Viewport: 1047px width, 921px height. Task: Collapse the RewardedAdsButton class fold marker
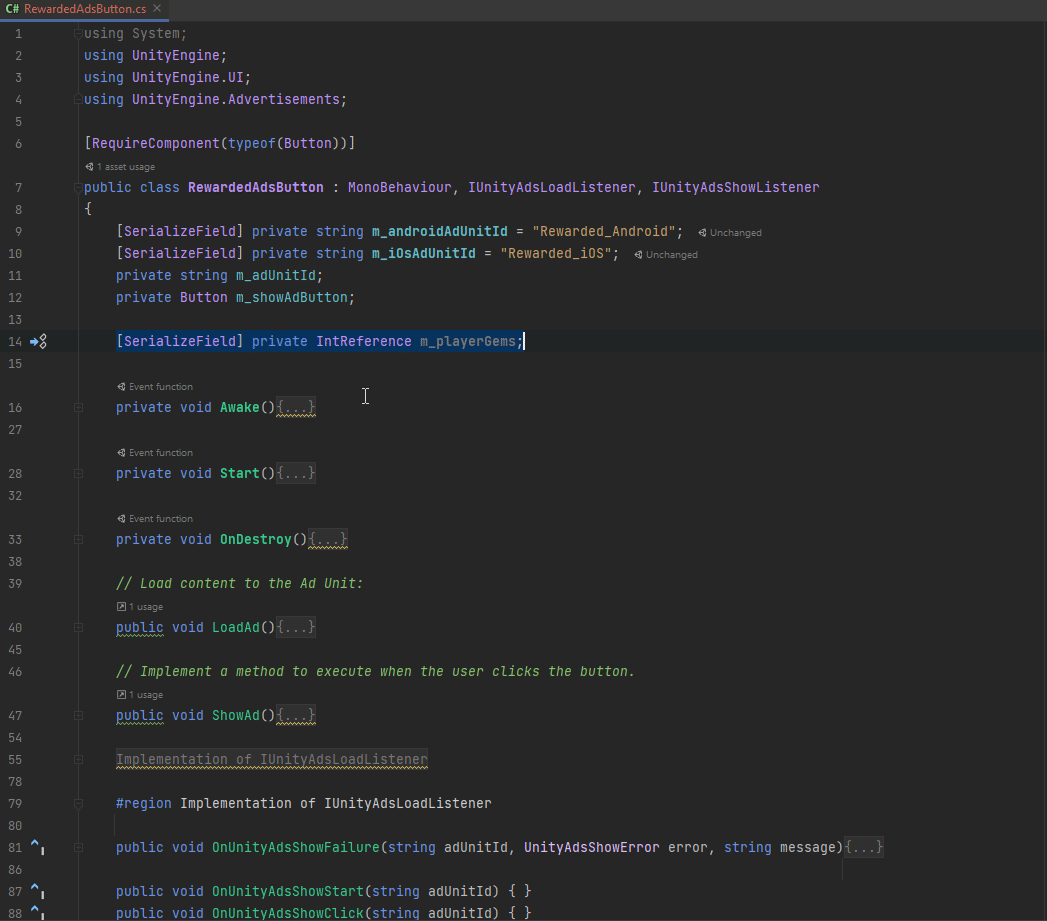point(78,188)
